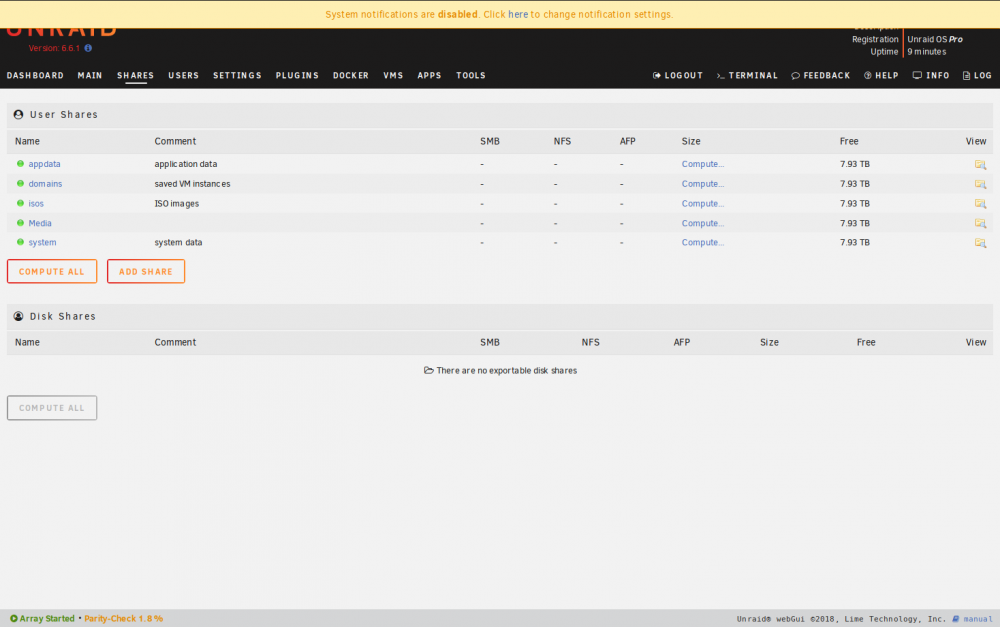Viewport: 1000px width, 627px height.
Task: Click the Size column header in User Shares
Action: click(691, 142)
